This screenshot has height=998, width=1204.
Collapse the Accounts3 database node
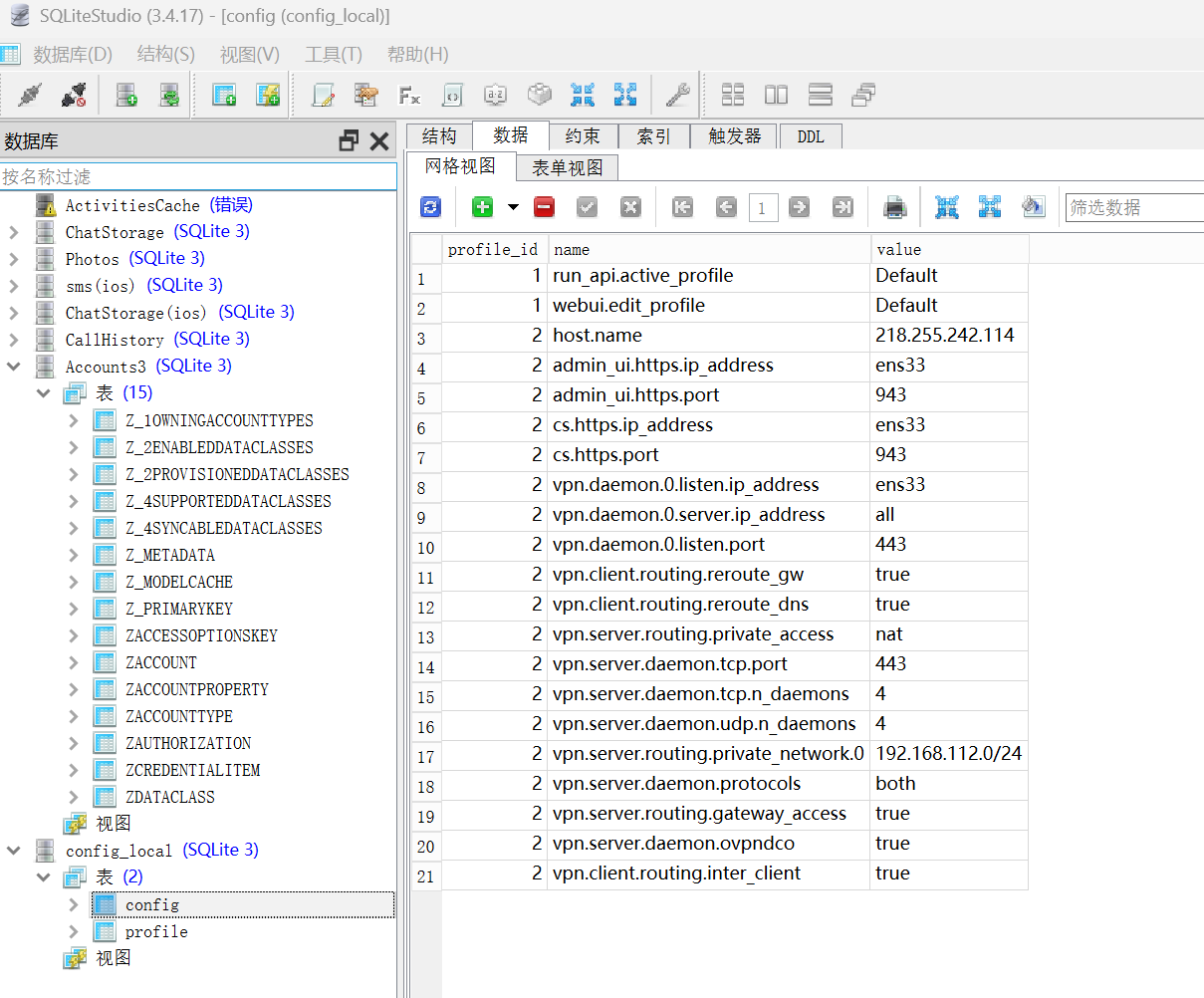click(14, 367)
